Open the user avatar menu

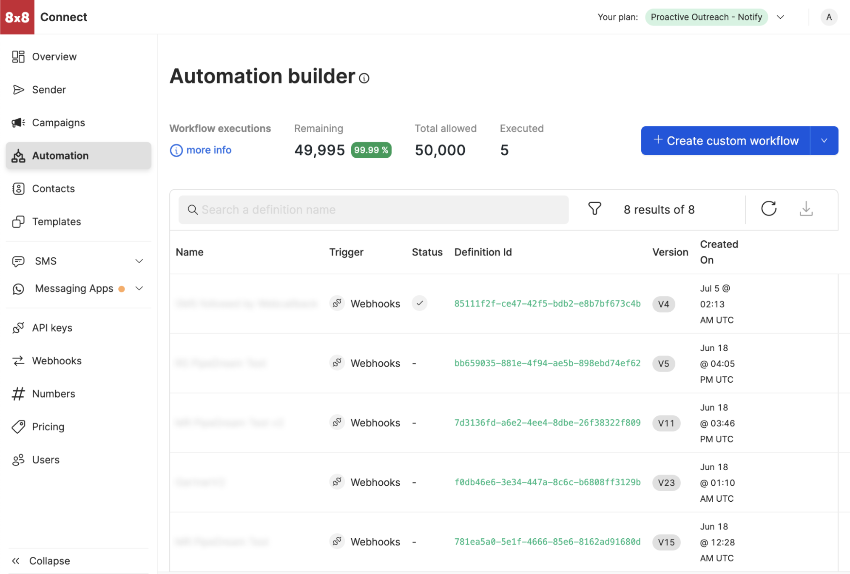tap(829, 17)
